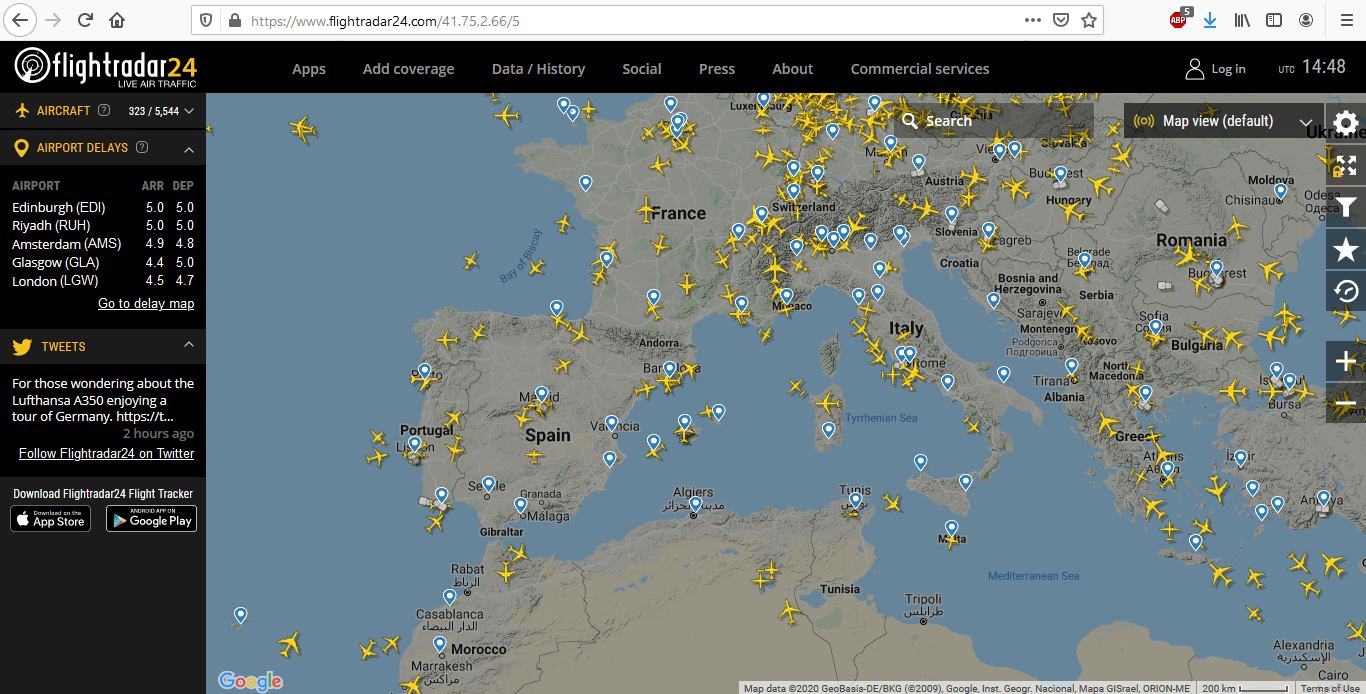Collapse the Airport Delays panel
This screenshot has height=694, width=1366.
189,148
